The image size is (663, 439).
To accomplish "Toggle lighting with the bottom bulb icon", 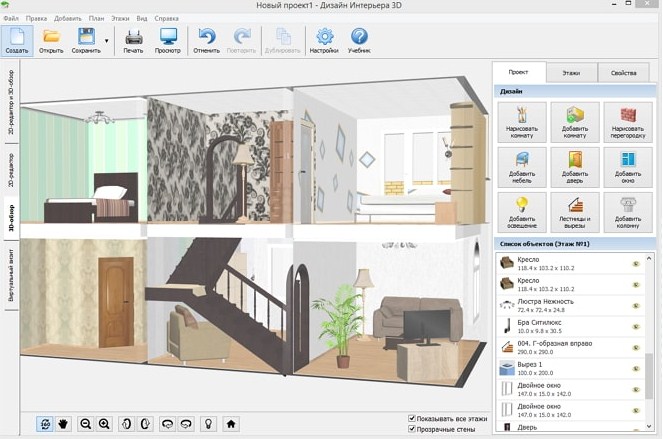I will click(x=208, y=423).
